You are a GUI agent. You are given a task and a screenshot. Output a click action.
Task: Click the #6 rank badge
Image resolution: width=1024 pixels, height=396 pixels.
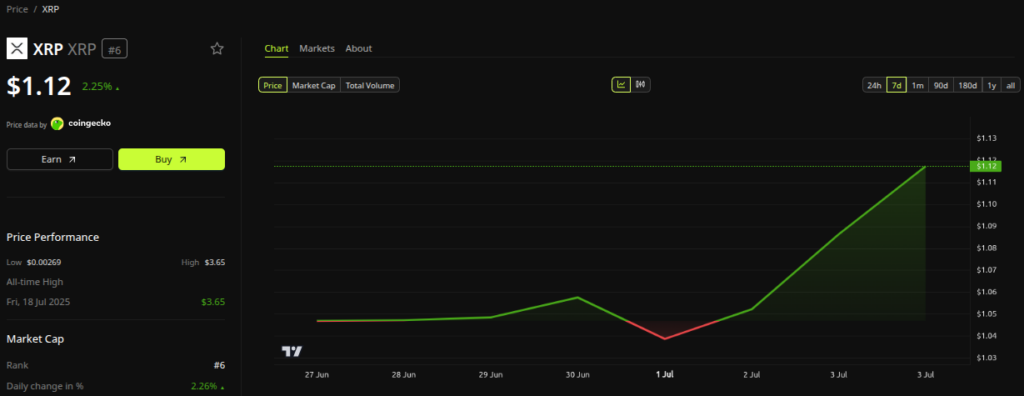[x=114, y=49]
